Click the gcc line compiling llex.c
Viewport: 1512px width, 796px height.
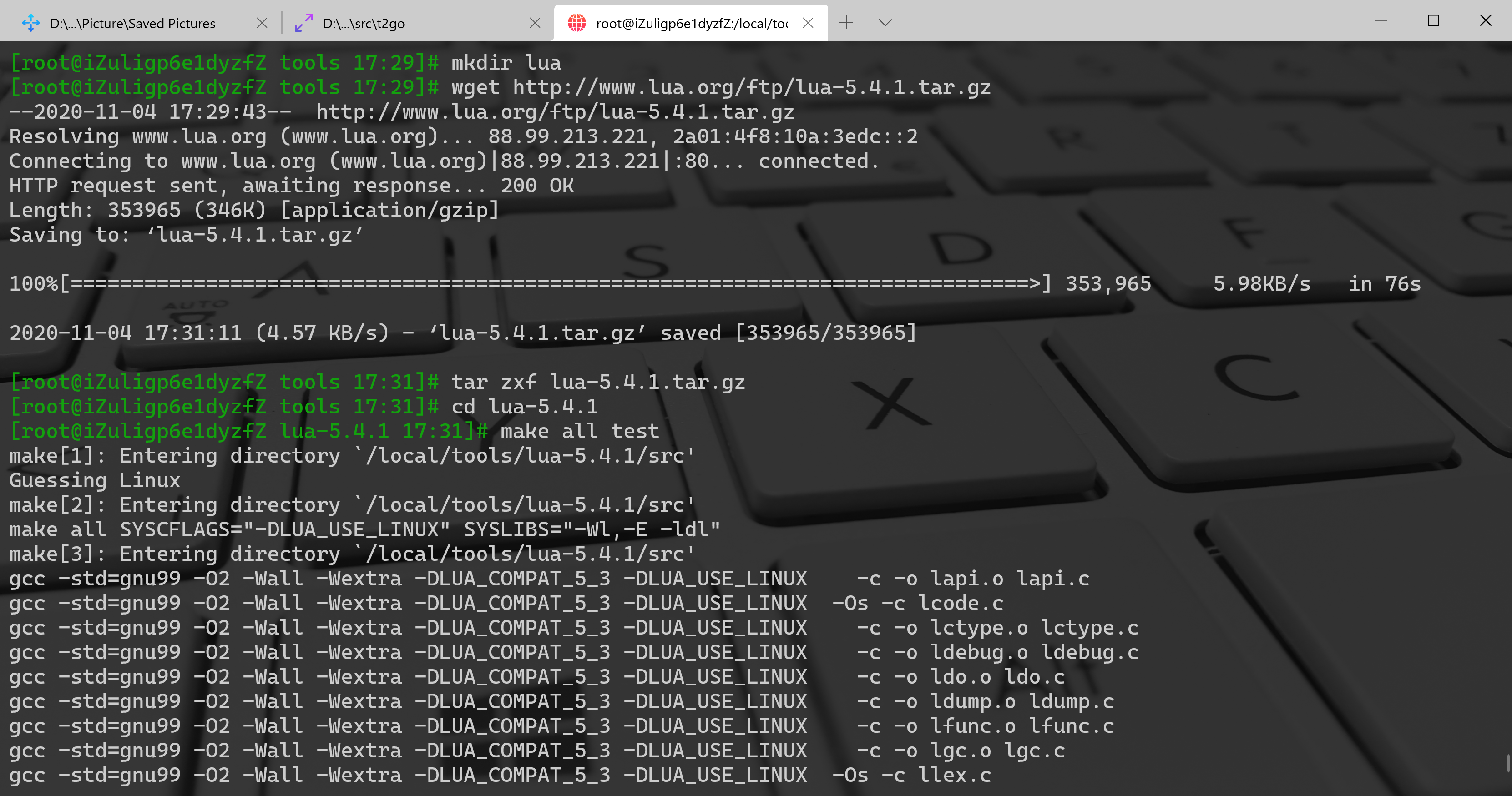(x=500, y=776)
